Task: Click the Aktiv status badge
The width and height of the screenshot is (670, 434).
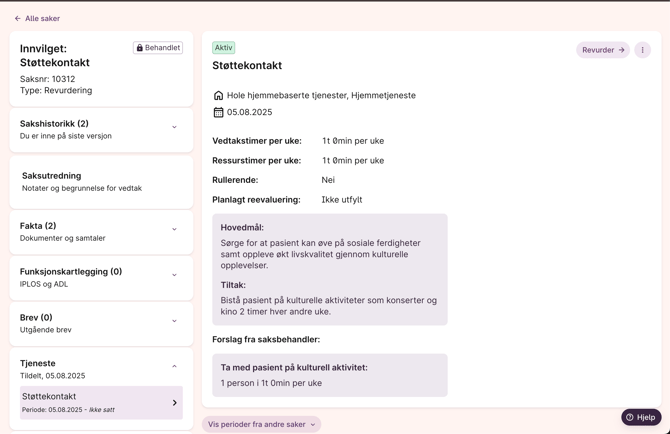Action: pos(223,48)
